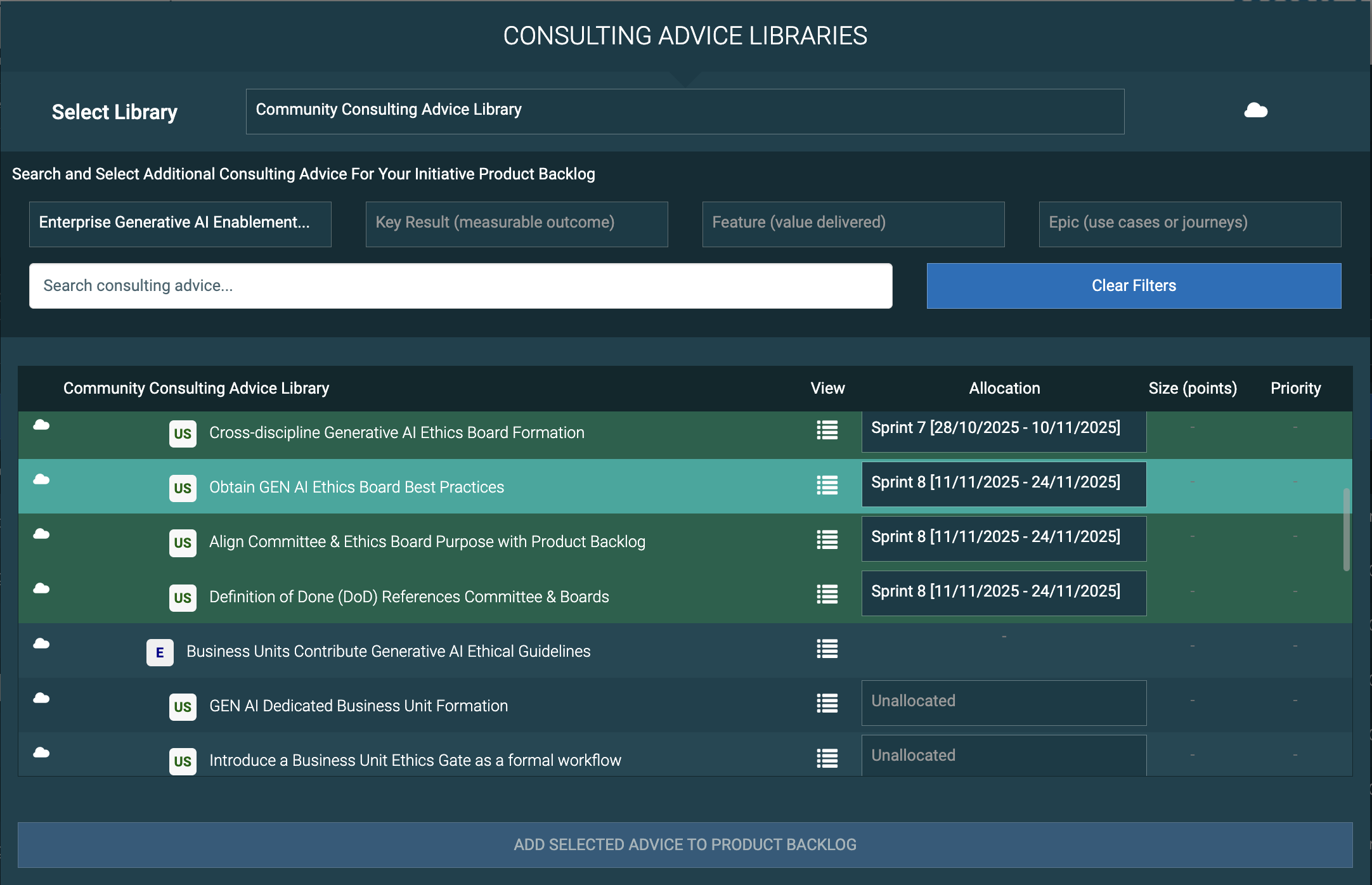The width and height of the screenshot is (1372, 885).
Task: Click into the Search consulting advice field
Action: coord(460,286)
